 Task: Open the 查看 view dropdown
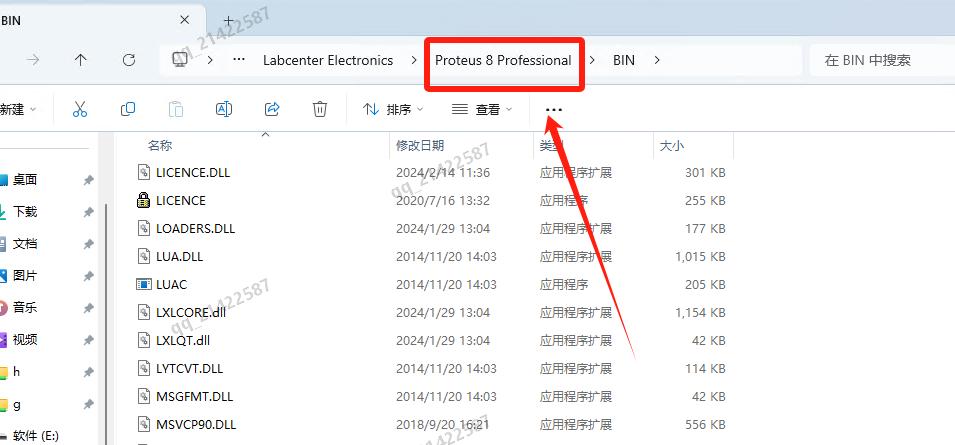(482, 110)
